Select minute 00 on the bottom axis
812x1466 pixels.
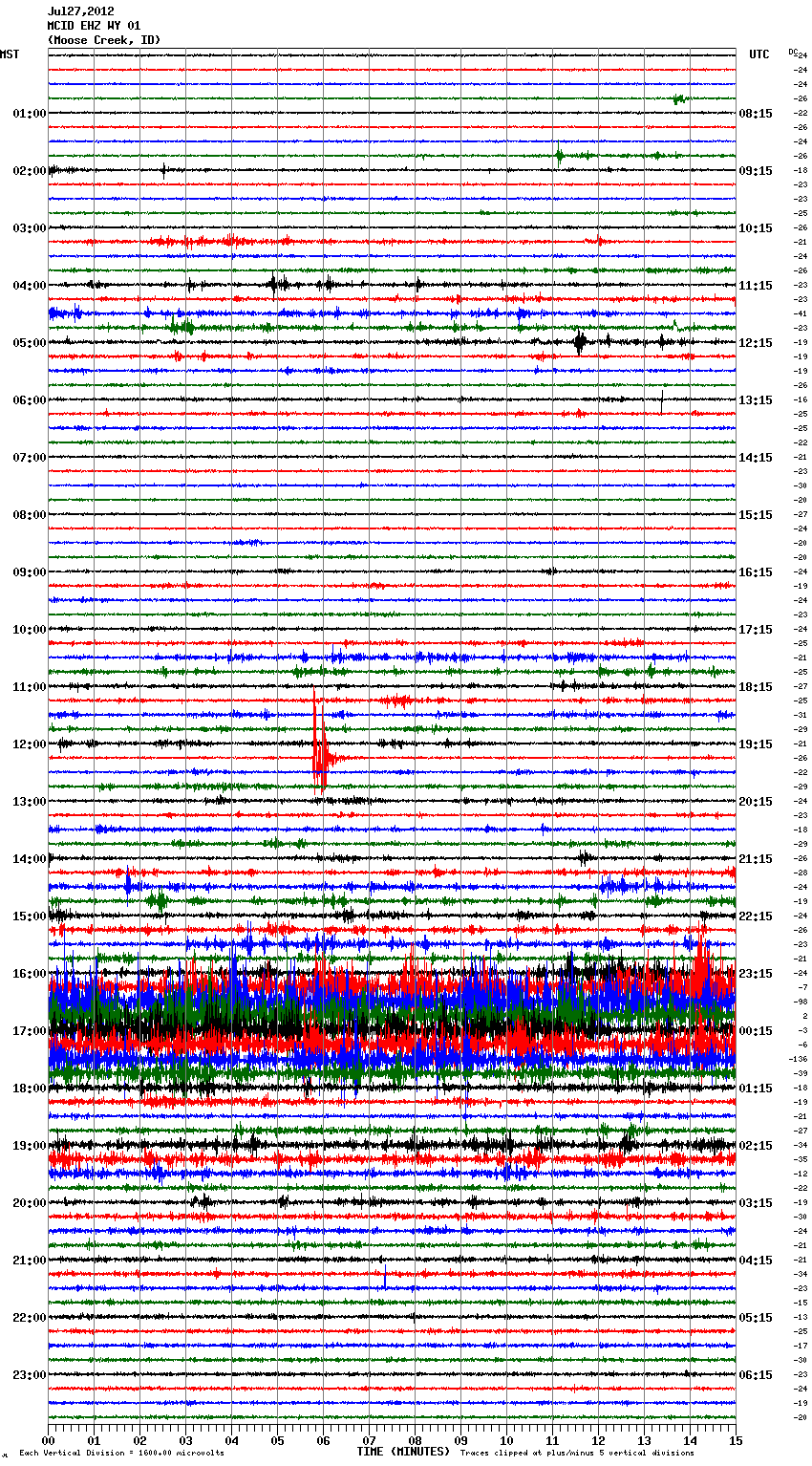49,1440
